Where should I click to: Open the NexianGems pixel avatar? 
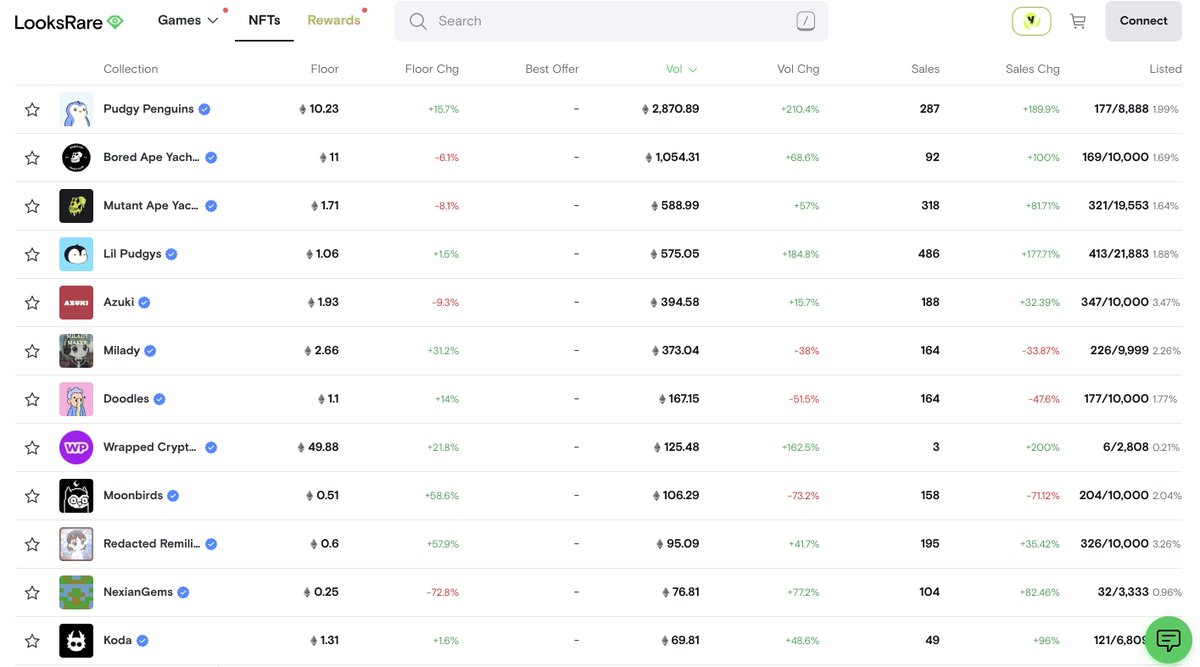click(76, 592)
